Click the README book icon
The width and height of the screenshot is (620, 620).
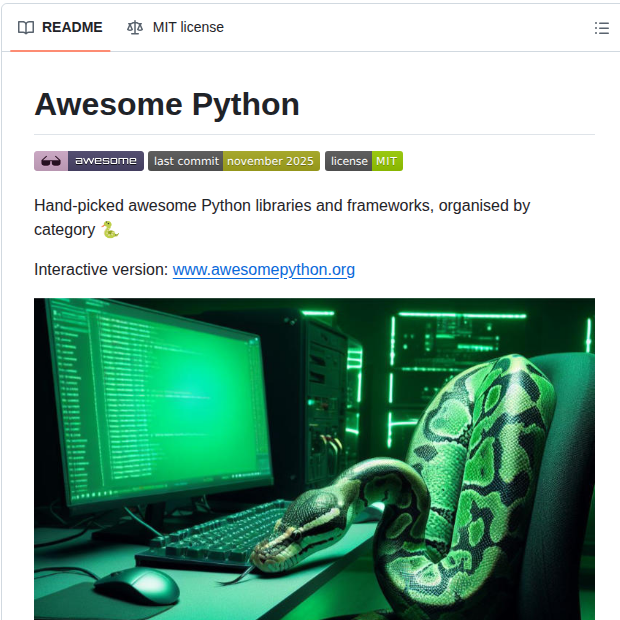click(26, 28)
